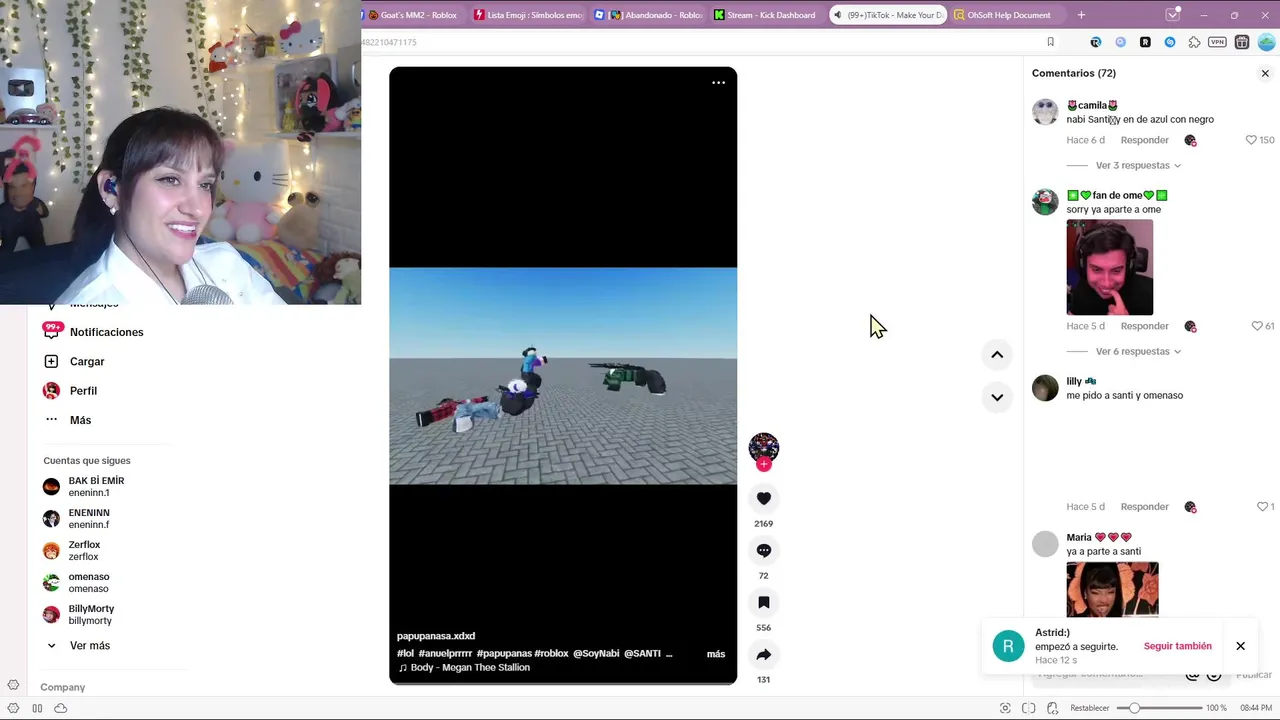
Task: Click the Roblox video frame to pause
Action: 563,376
